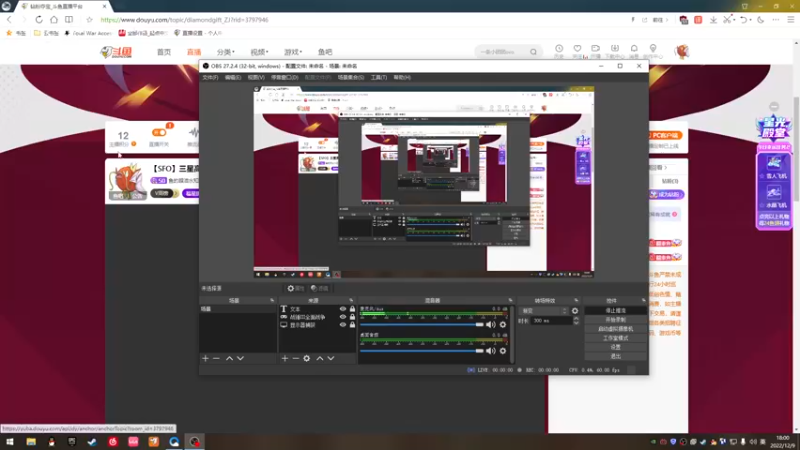Pop out the Sources dock panel
Image resolution: width=800 pixels, height=450 pixels.
pyautogui.click(x=351, y=301)
